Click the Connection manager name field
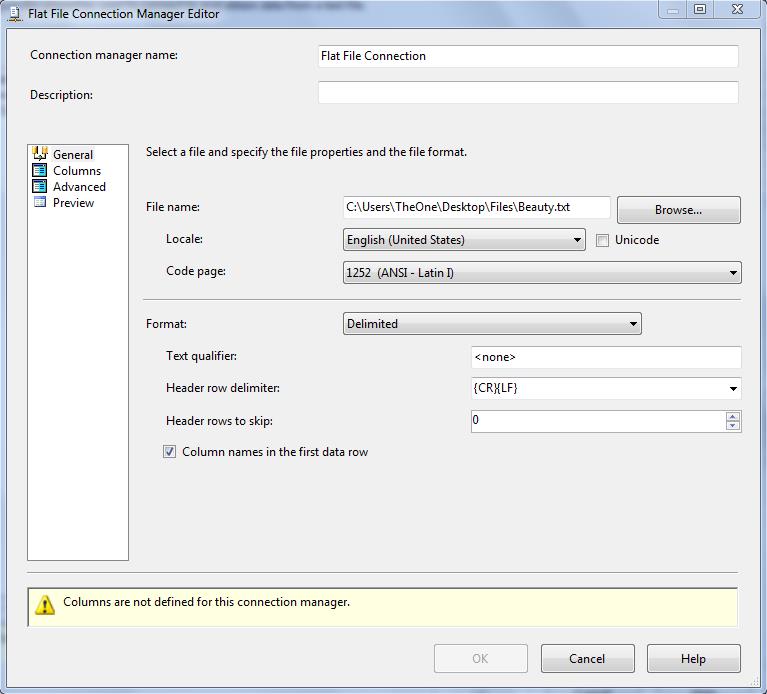Image resolution: width=767 pixels, height=694 pixels. [x=527, y=56]
